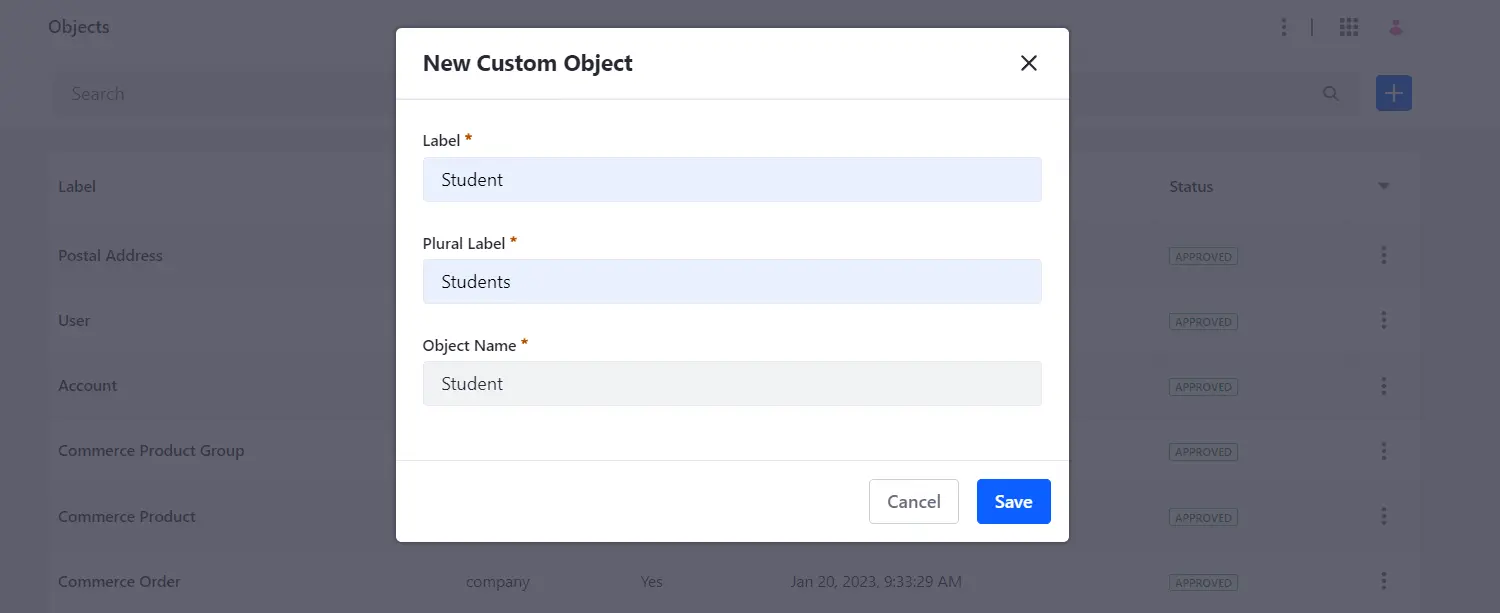Open actions menu for Commerce Product row
Screen dimensions: 1500x613
(x=1384, y=516)
